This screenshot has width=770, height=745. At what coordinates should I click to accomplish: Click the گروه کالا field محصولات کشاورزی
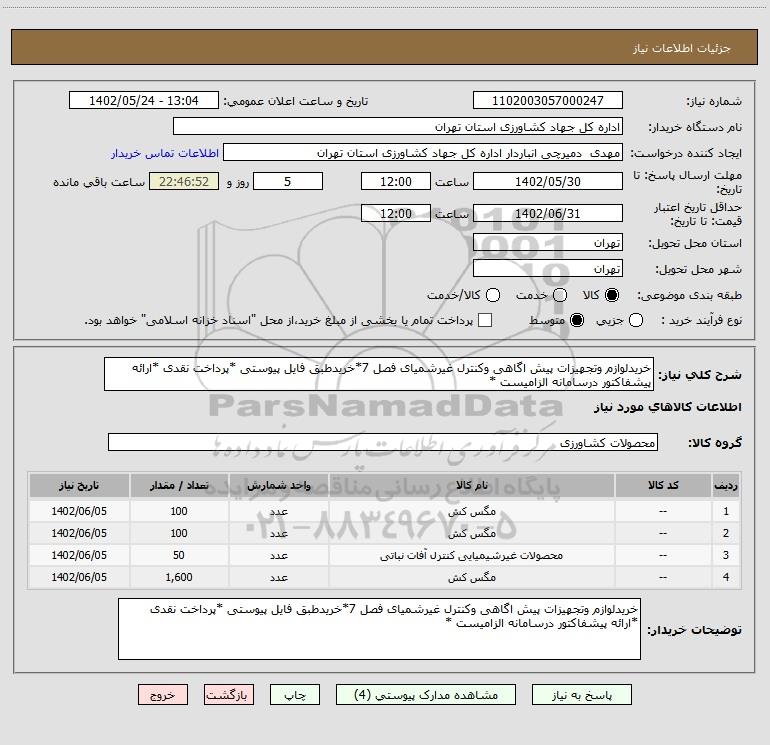(383, 442)
